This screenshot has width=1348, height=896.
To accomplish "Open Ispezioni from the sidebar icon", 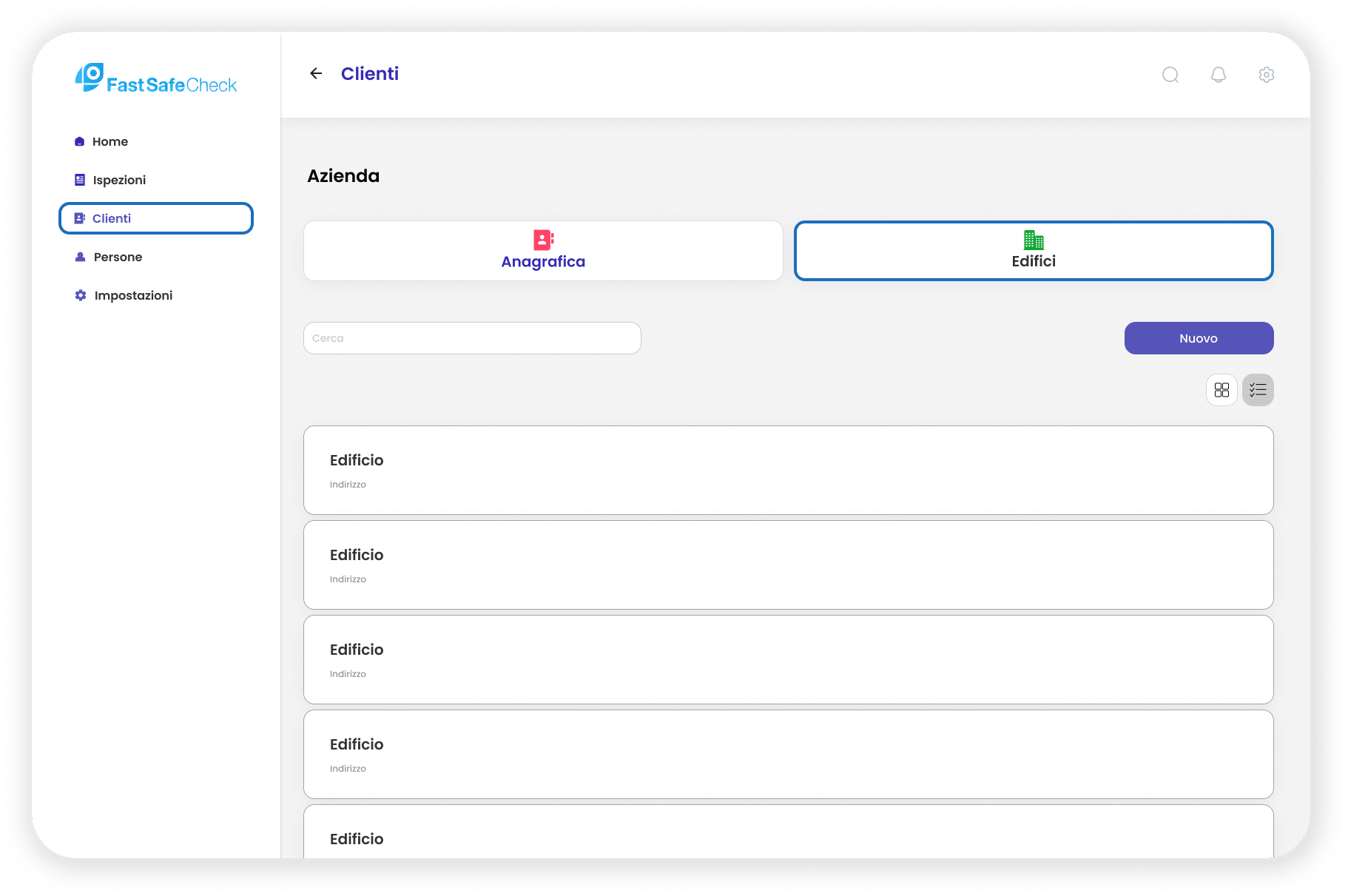I will 80,180.
